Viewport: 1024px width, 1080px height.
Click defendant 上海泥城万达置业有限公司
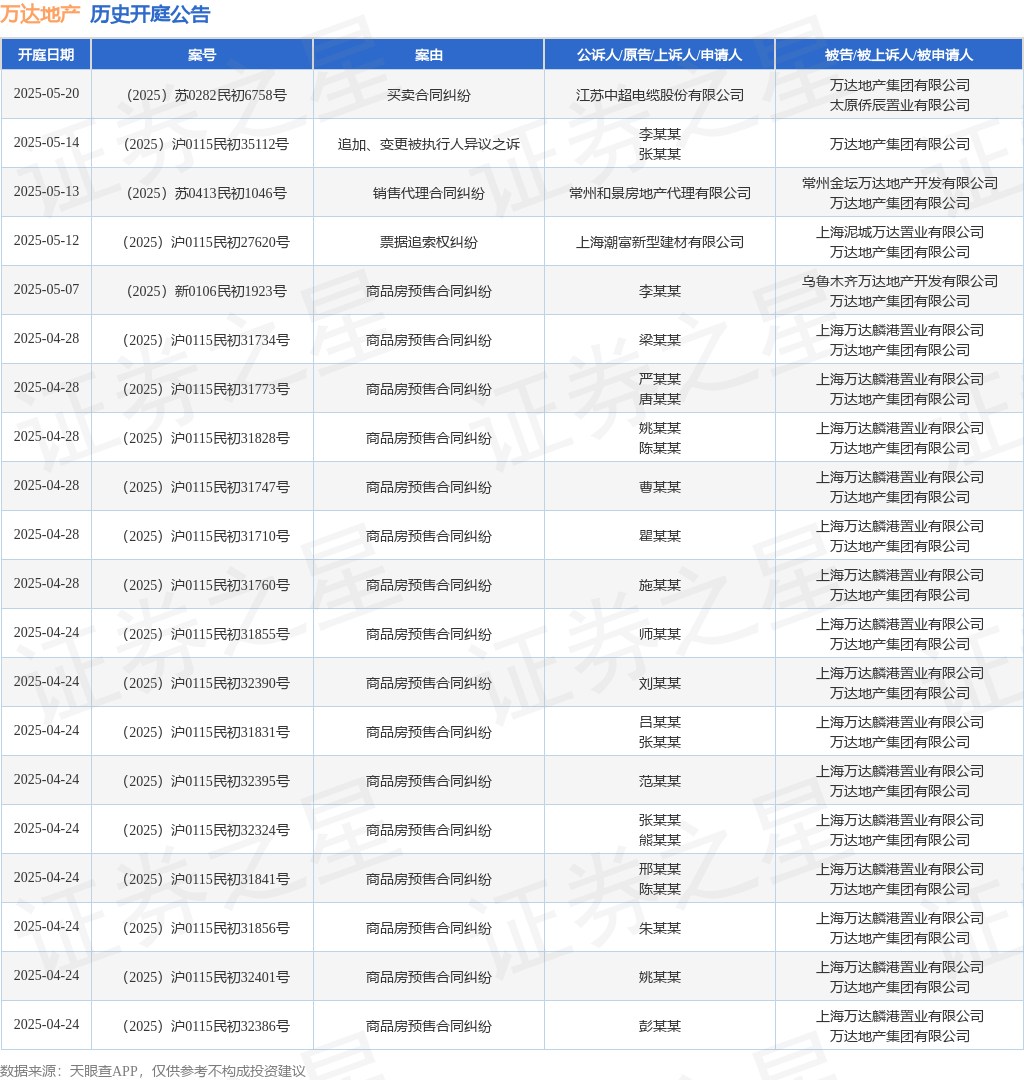899,233
